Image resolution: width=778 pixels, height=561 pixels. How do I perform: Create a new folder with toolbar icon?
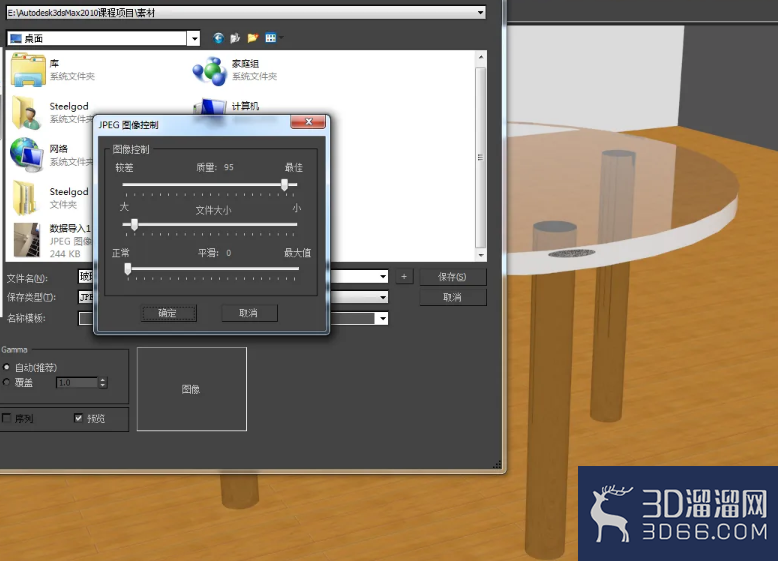tap(253, 38)
